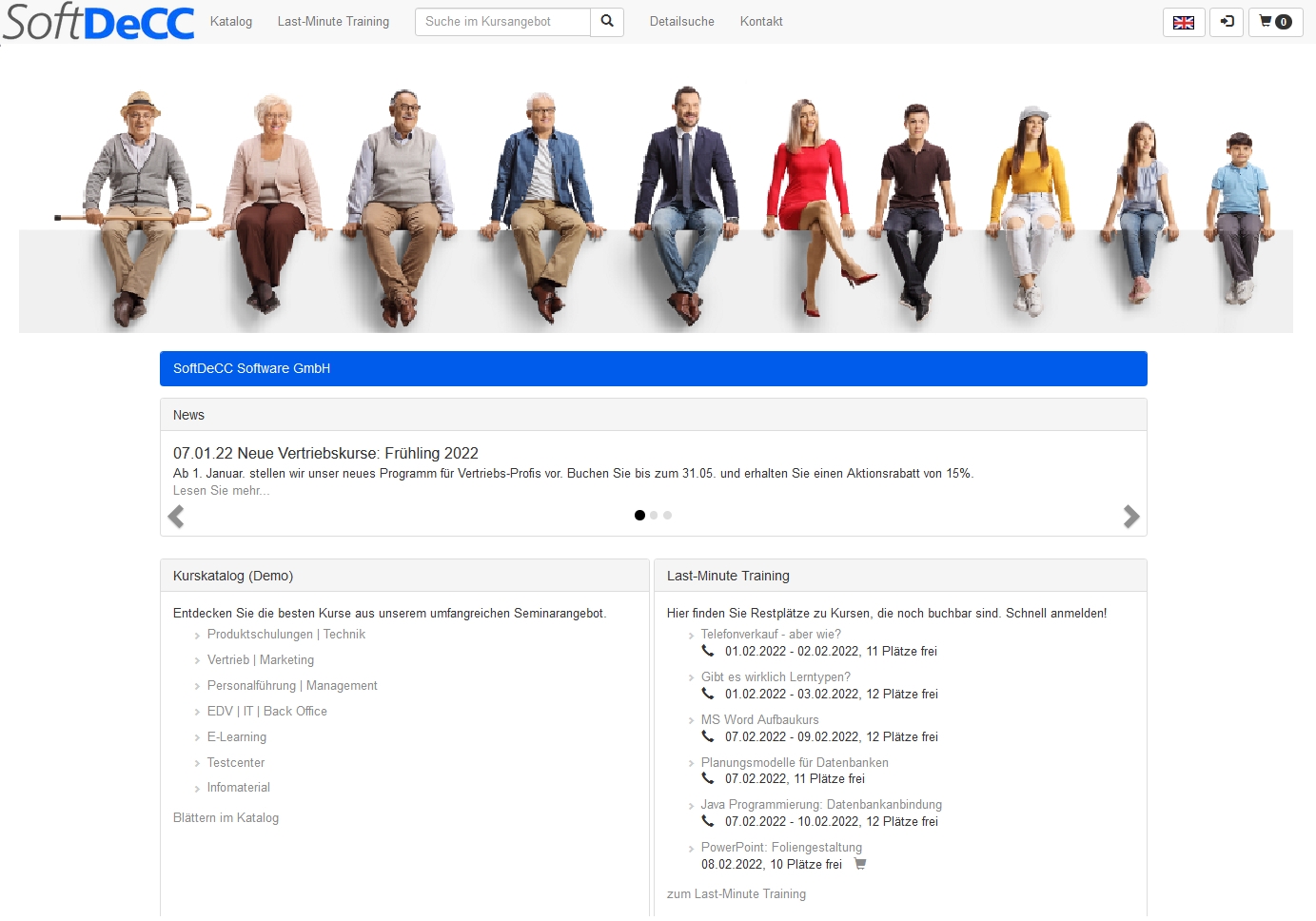Click phone icon under MS Word Aufbaukurs
The width and height of the screenshot is (1316, 921).
(x=708, y=736)
